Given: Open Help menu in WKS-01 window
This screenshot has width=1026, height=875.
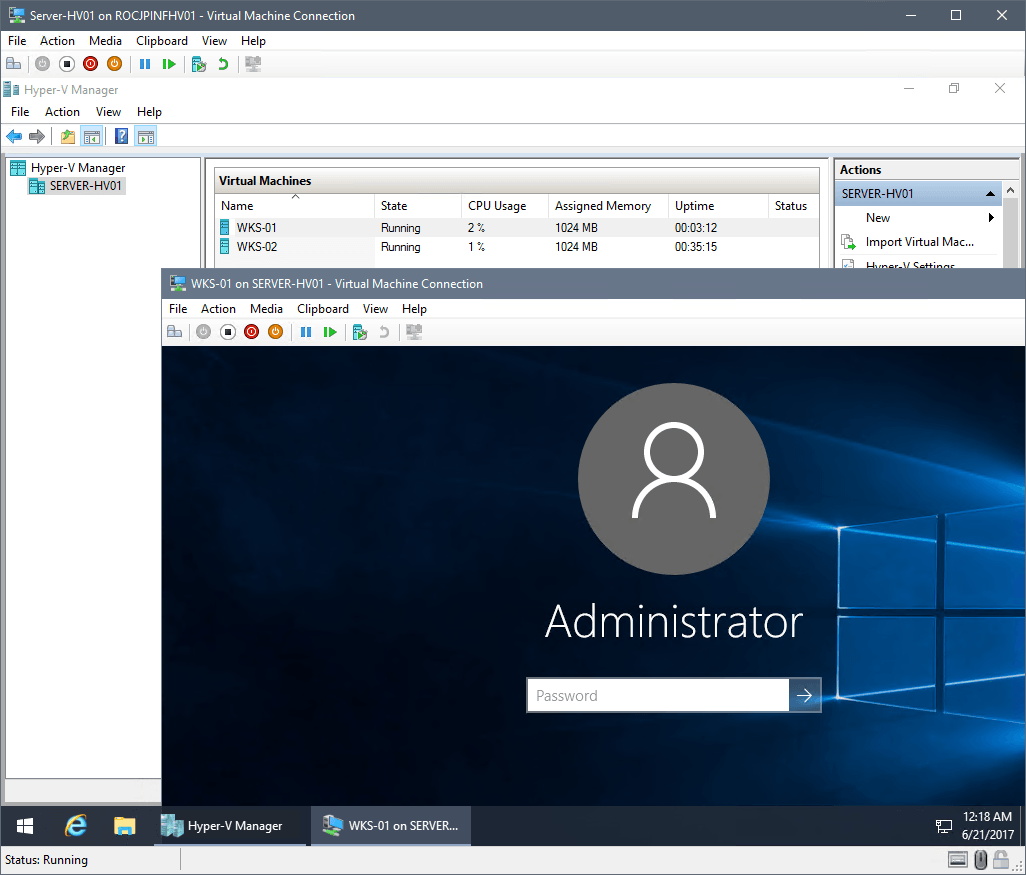Looking at the screenshot, I should coord(414,309).
